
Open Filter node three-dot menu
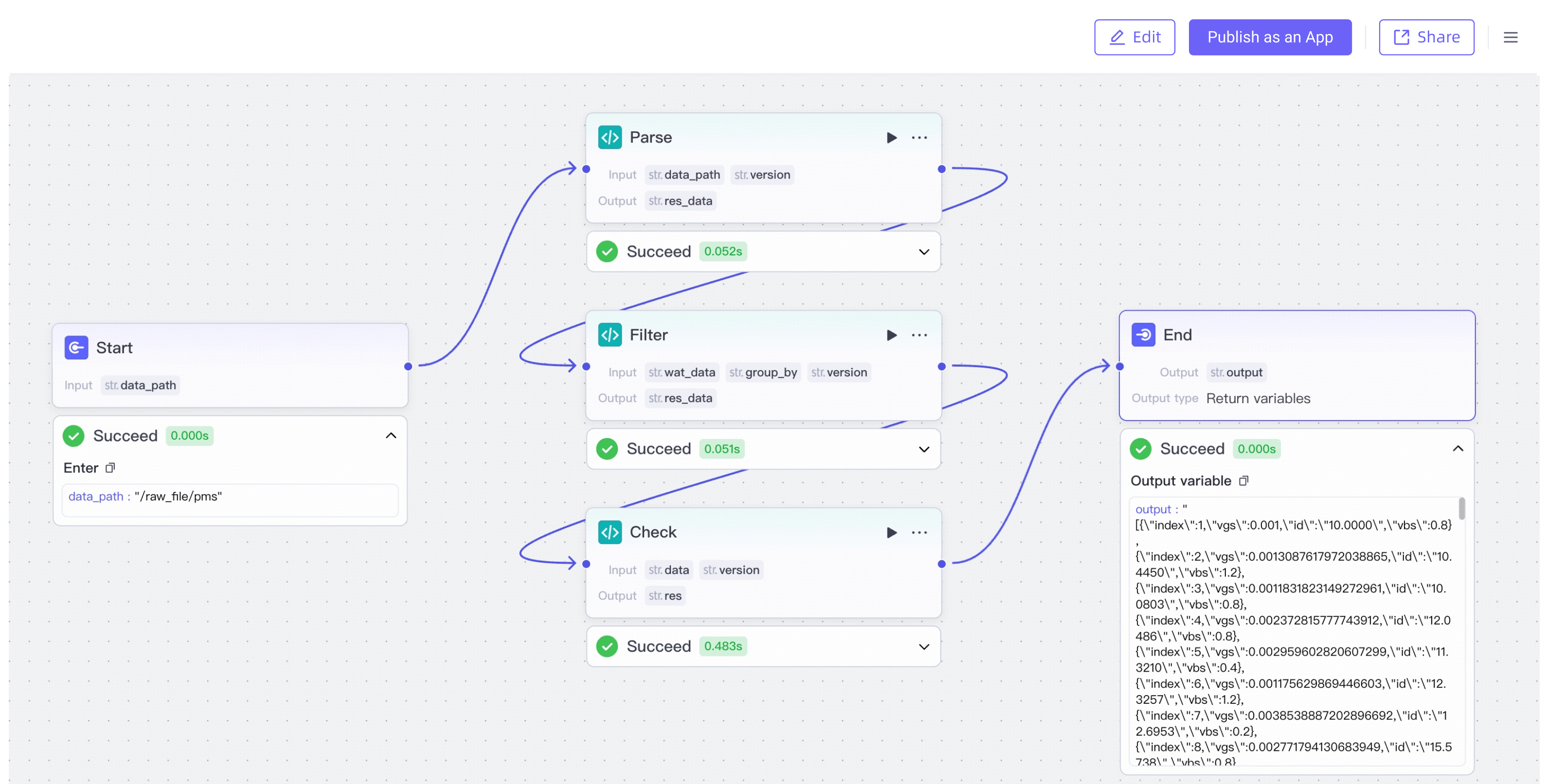[x=919, y=335]
